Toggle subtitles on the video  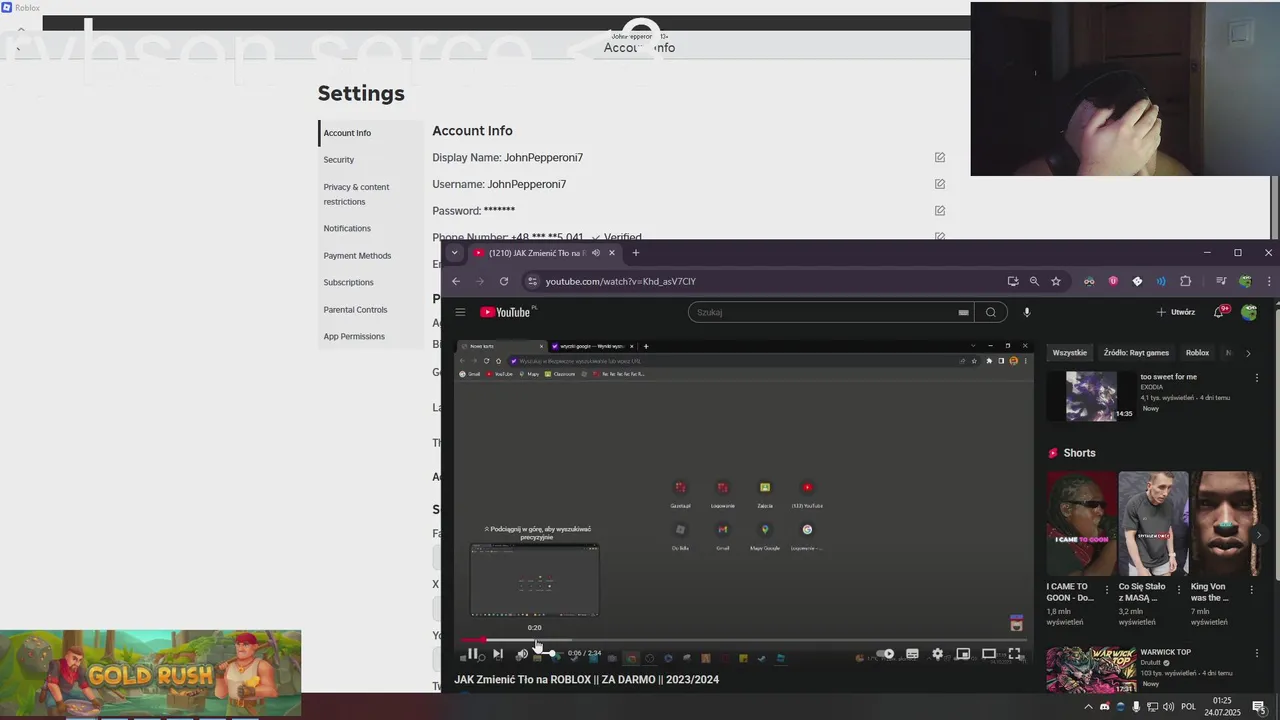point(912,654)
